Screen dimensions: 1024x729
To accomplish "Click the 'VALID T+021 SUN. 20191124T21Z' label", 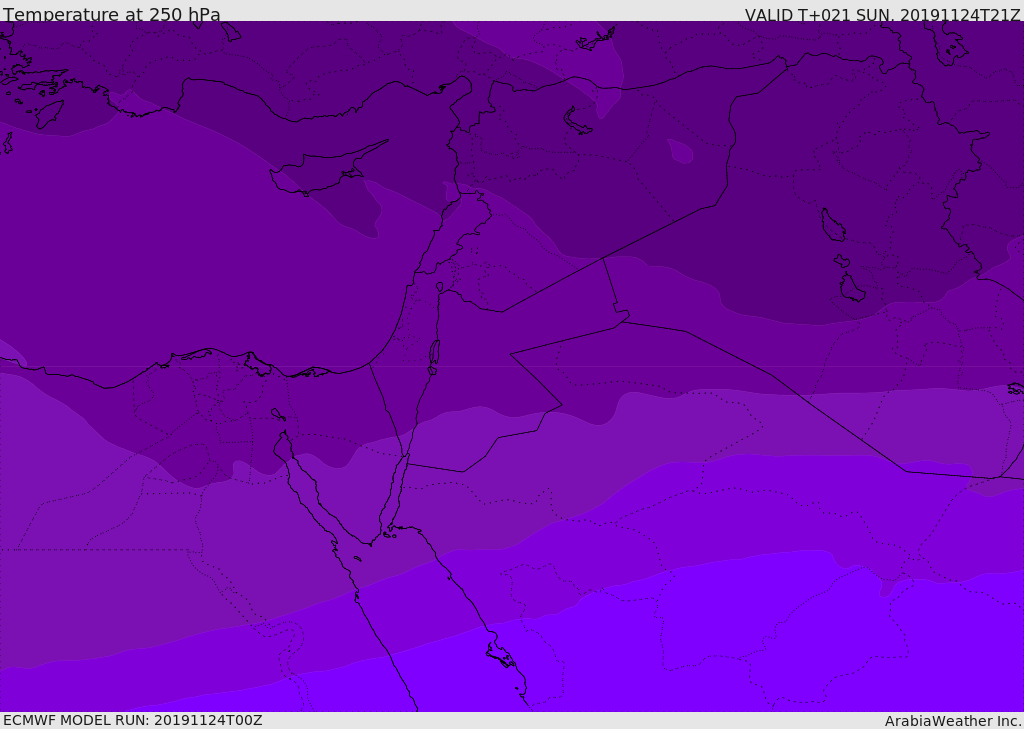I will click(882, 15).
